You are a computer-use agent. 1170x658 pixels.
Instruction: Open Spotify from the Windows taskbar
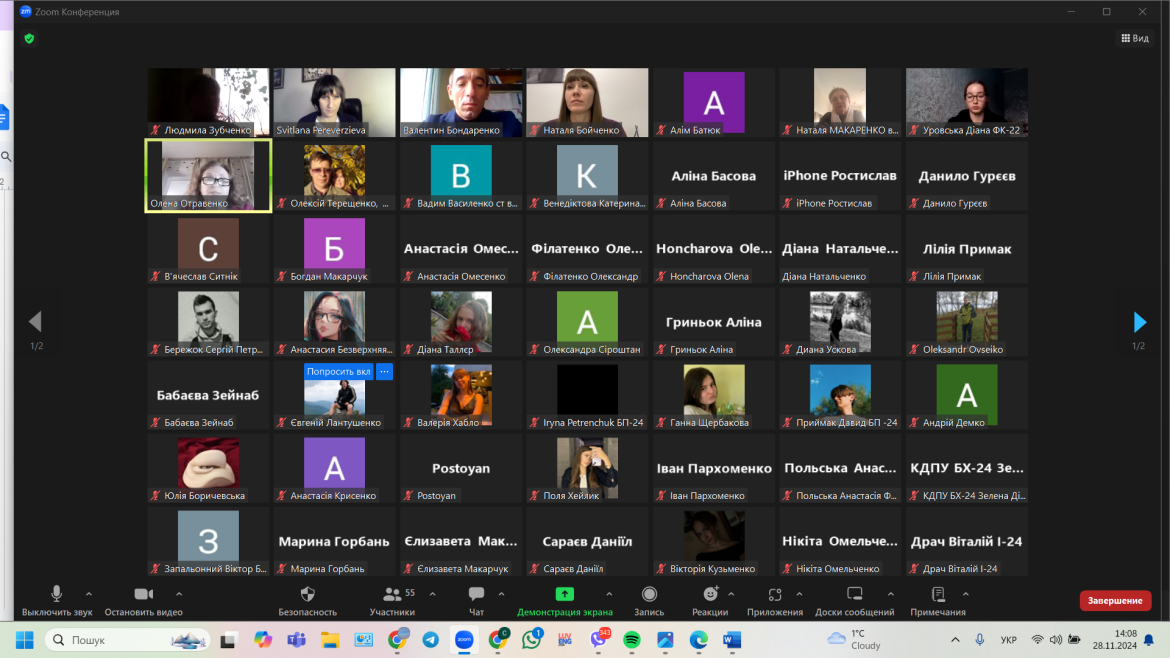coord(632,639)
